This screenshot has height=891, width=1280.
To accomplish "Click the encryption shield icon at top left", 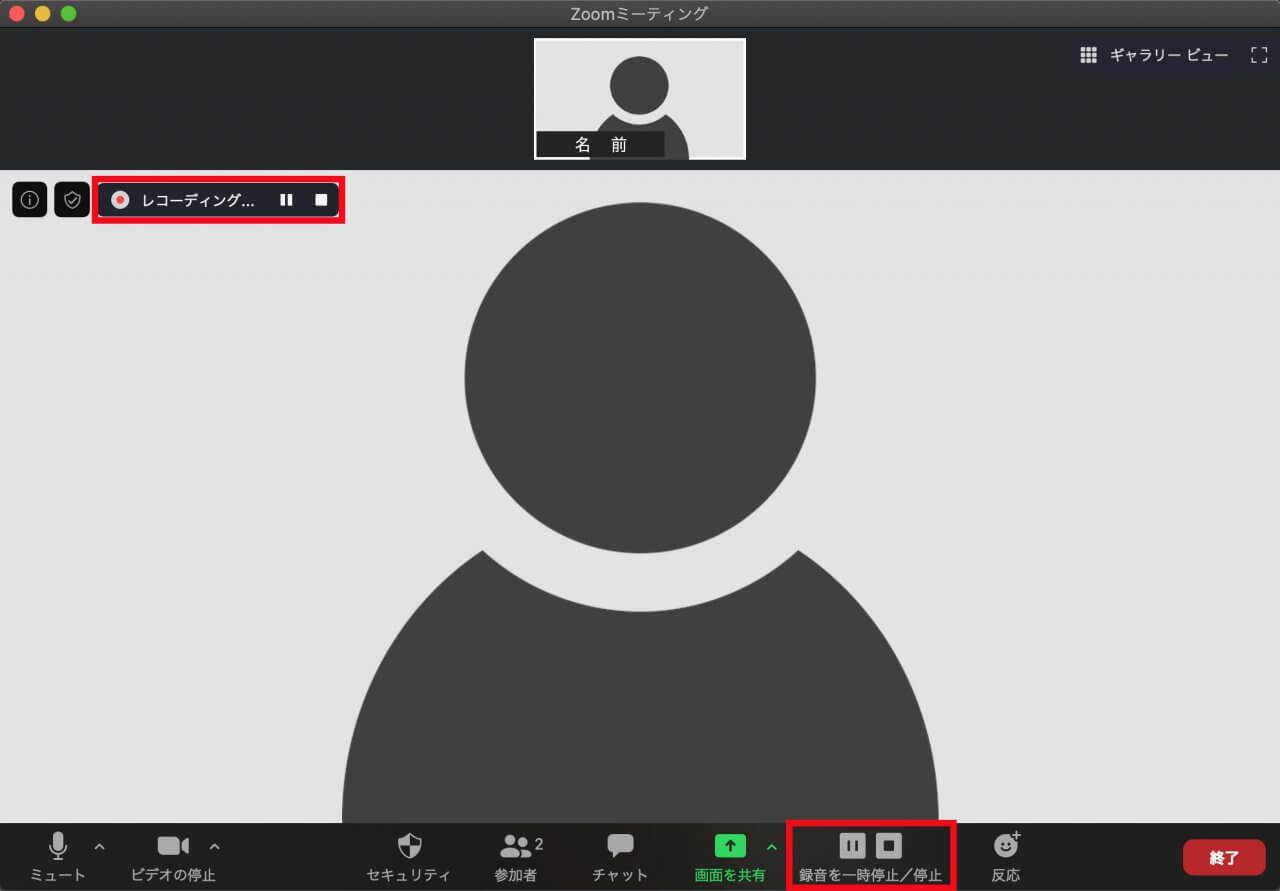I will click(x=72, y=200).
